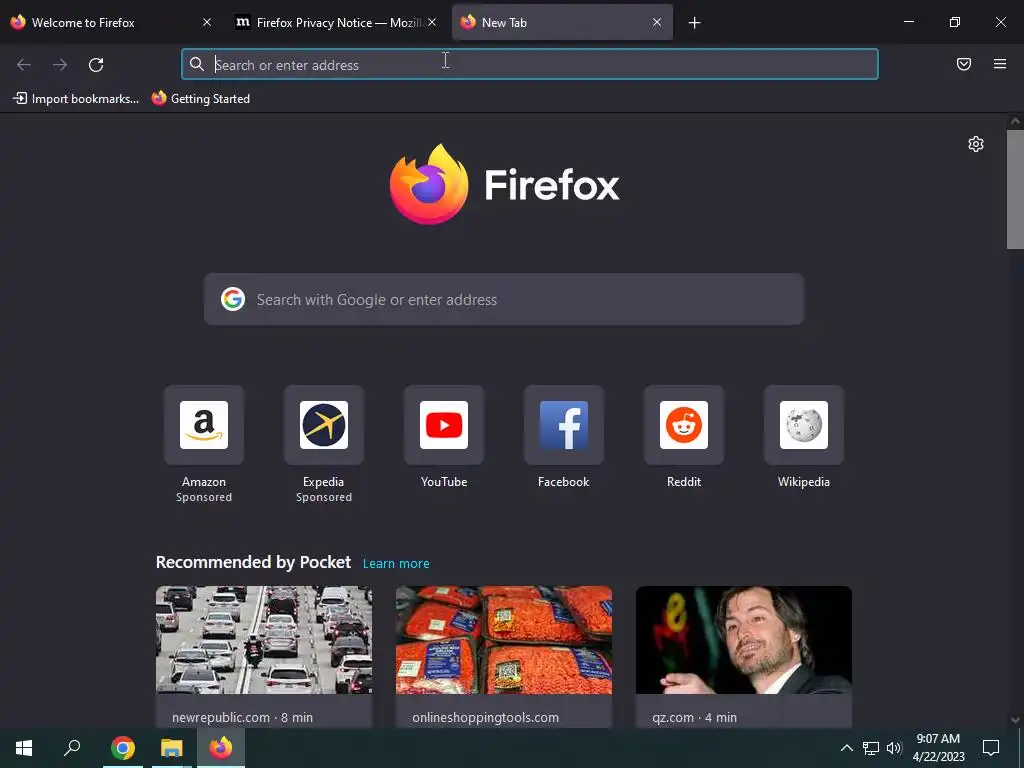This screenshot has height=768, width=1024.
Task: Open the volume tray icon
Action: [x=894, y=748]
